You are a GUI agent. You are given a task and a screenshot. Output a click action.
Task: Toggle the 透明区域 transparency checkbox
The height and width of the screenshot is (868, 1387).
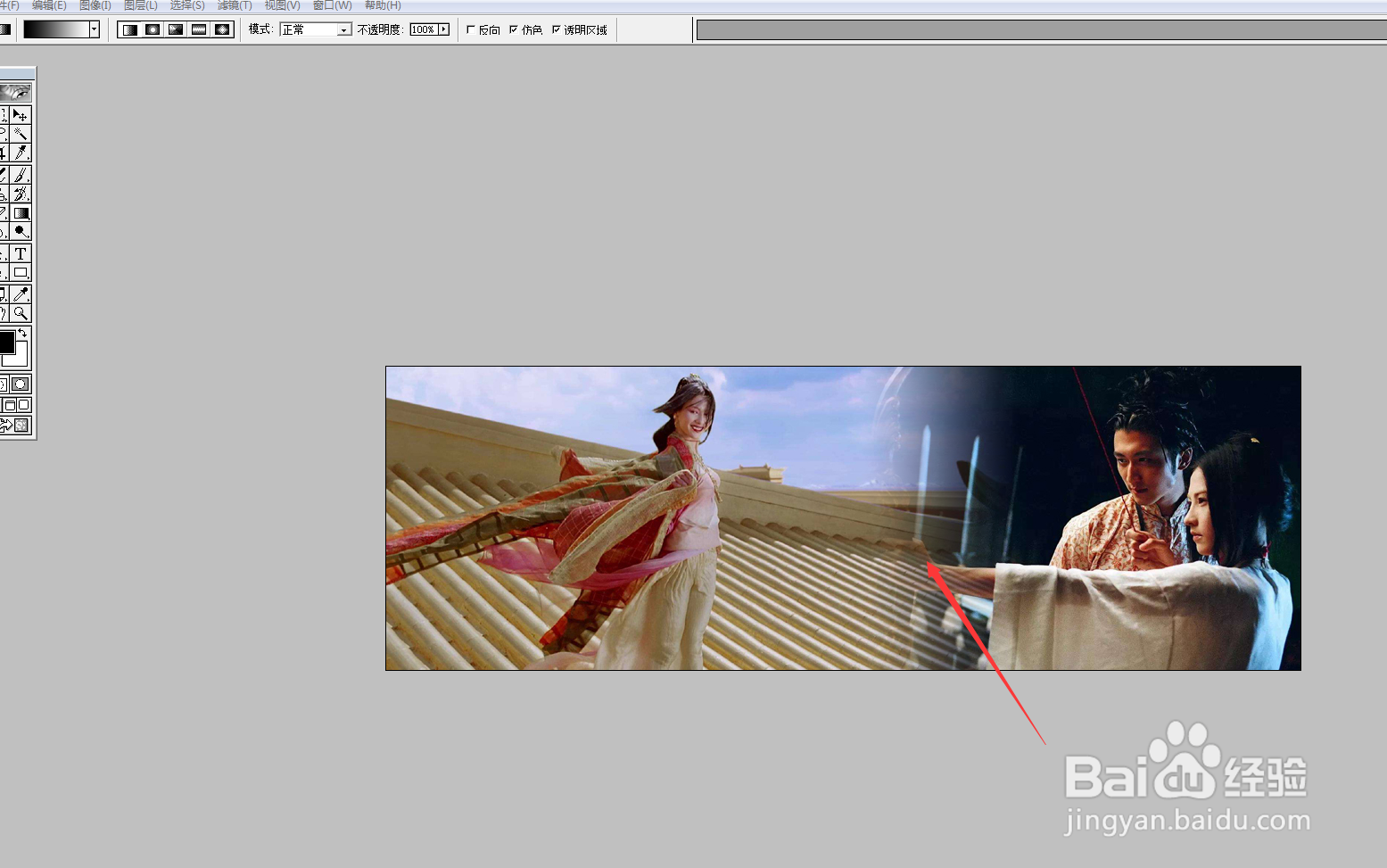[x=557, y=29]
